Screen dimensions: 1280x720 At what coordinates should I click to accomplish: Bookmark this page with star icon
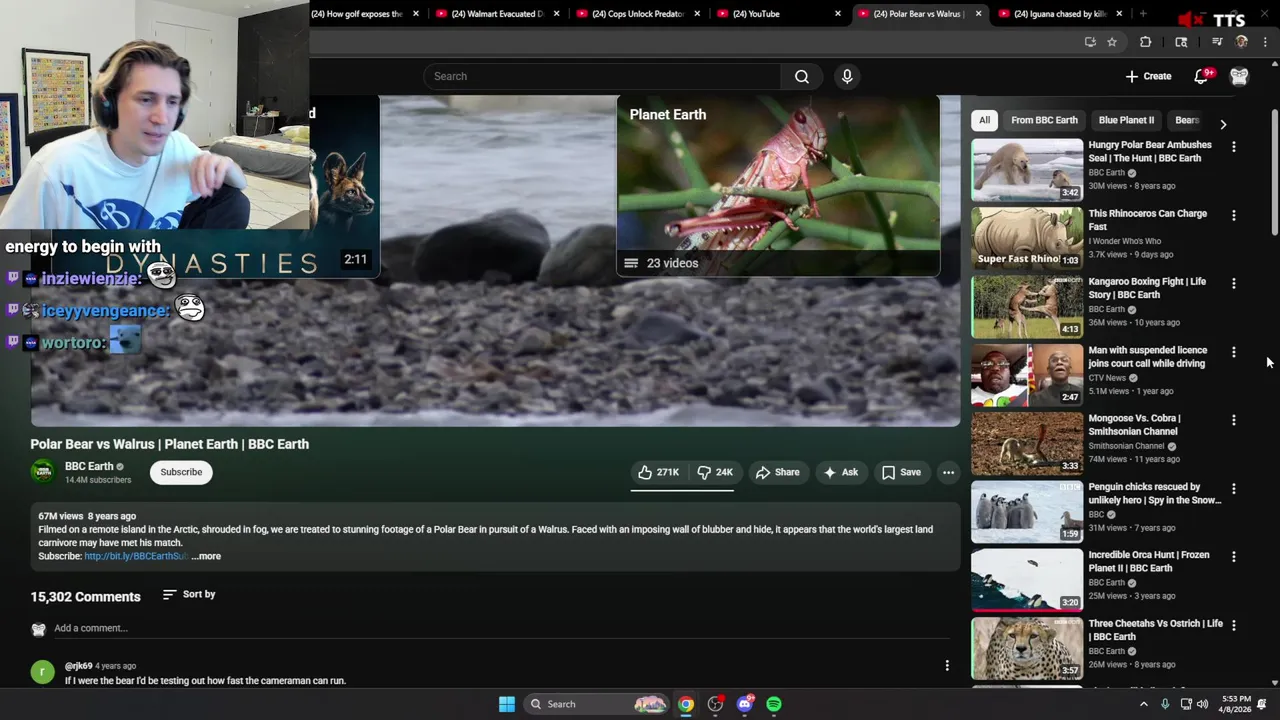pos(1112,42)
